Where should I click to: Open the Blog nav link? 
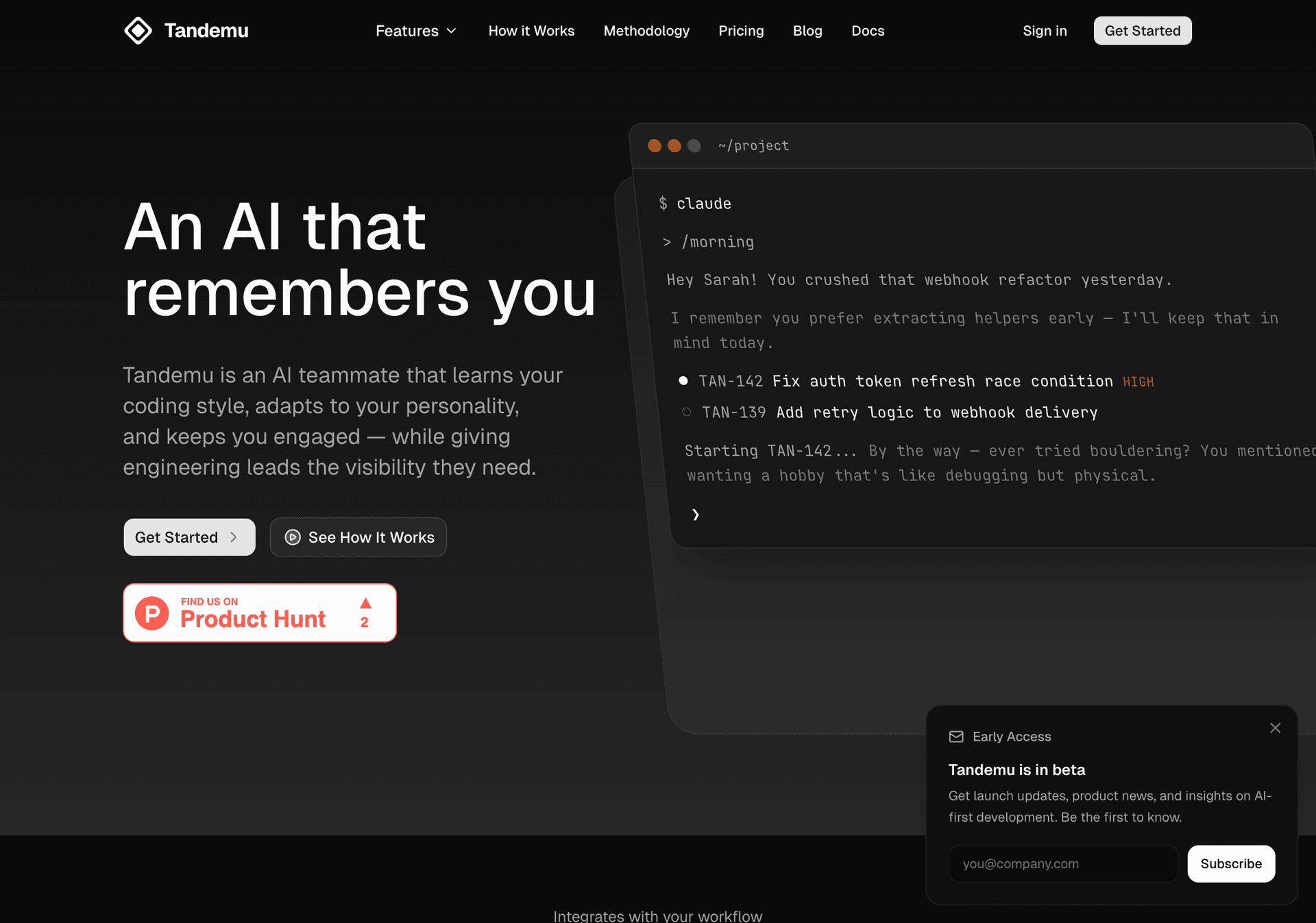(807, 31)
